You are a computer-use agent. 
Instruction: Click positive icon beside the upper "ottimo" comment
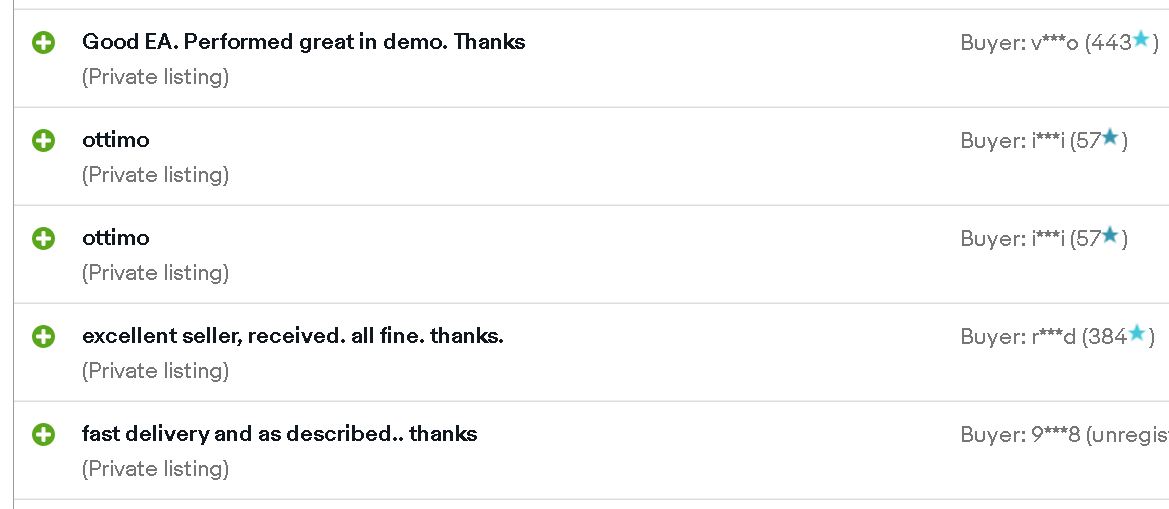(43, 140)
